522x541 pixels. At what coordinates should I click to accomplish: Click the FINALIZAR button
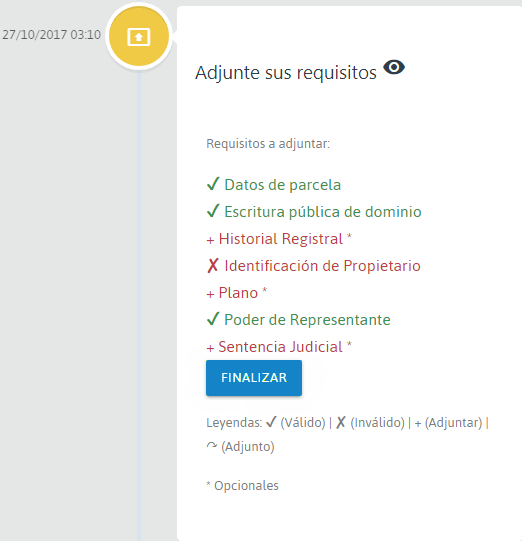[254, 378]
